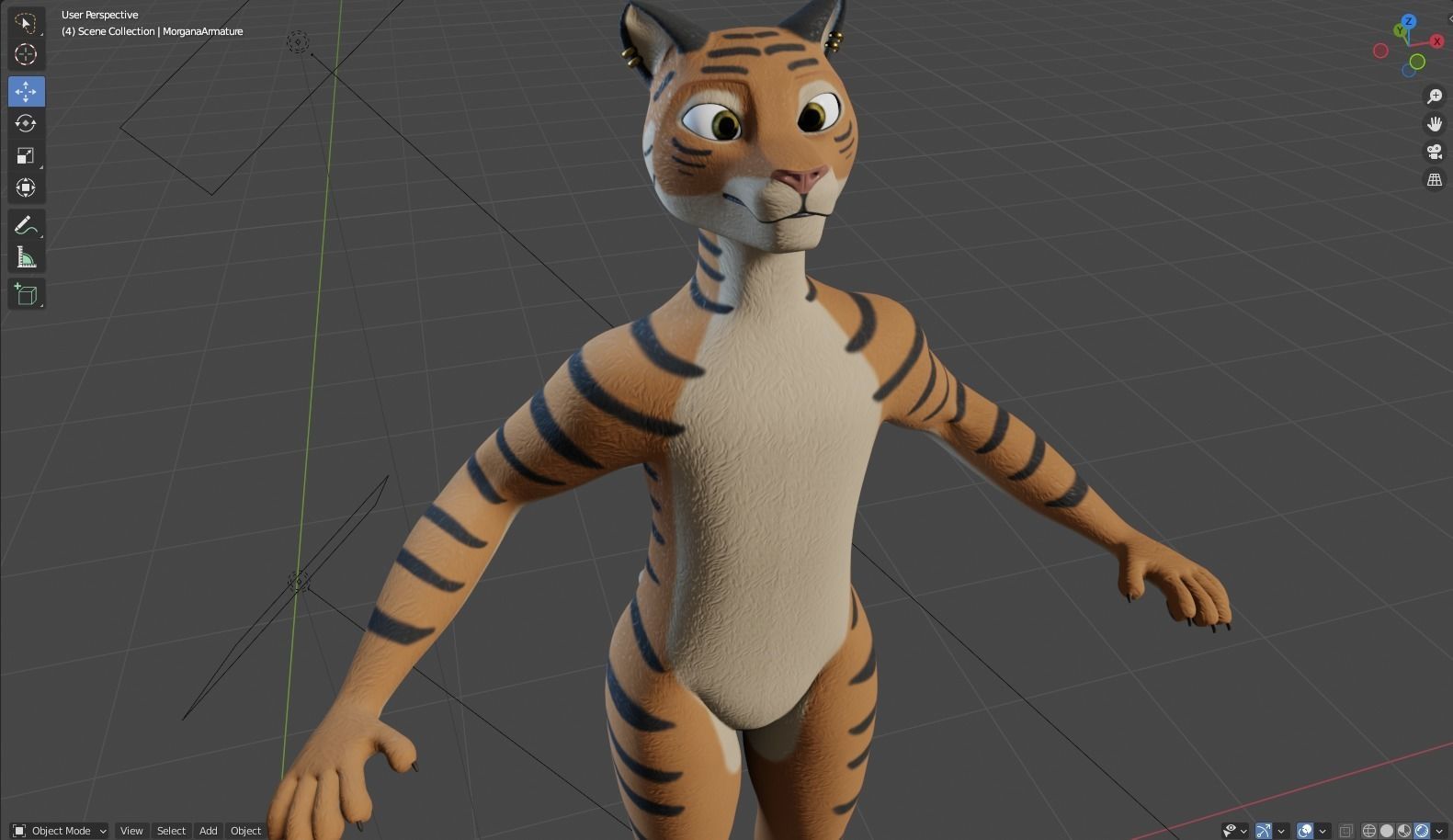This screenshot has width=1453, height=840.
Task: Click the blue Z axis gizmo handle
Action: [x=1409, y=21]
